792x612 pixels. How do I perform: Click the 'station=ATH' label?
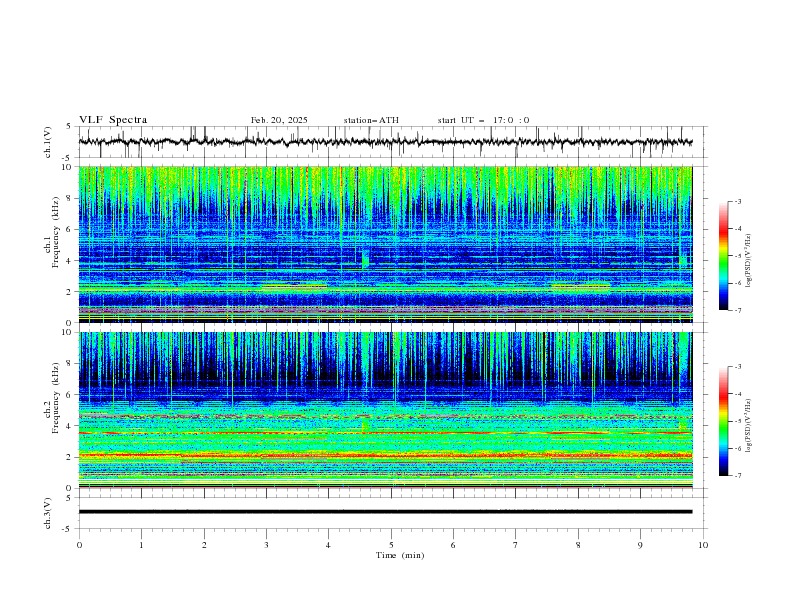[371, 120]
